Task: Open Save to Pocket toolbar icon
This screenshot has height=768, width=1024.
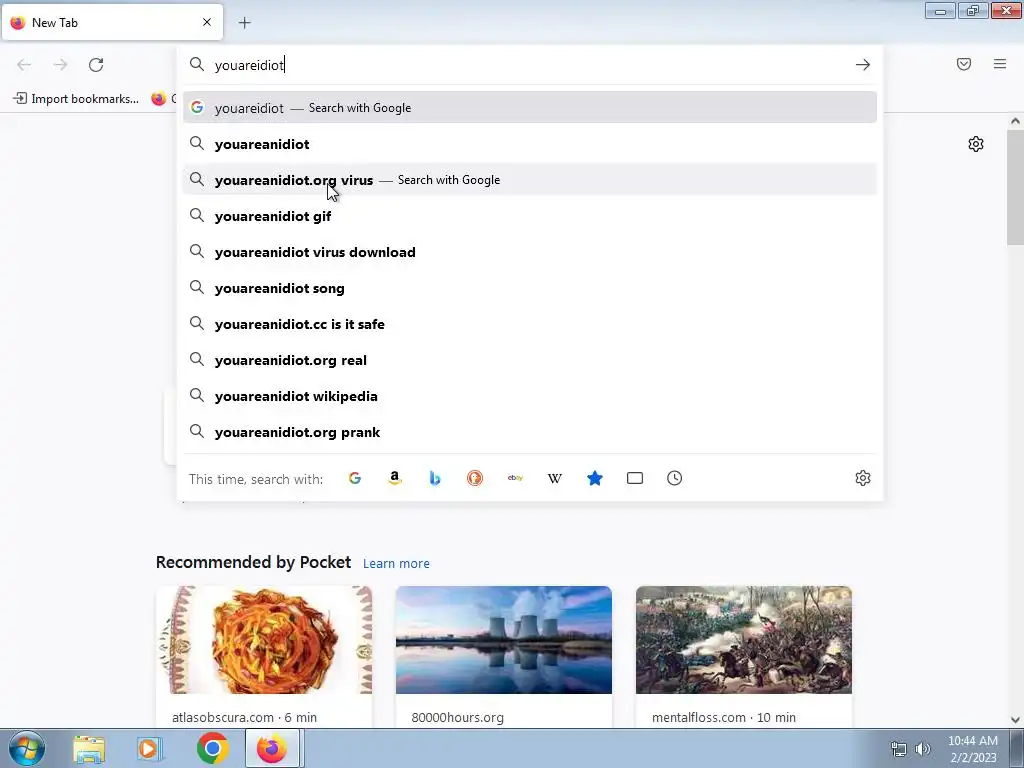Action: [964, 64]
